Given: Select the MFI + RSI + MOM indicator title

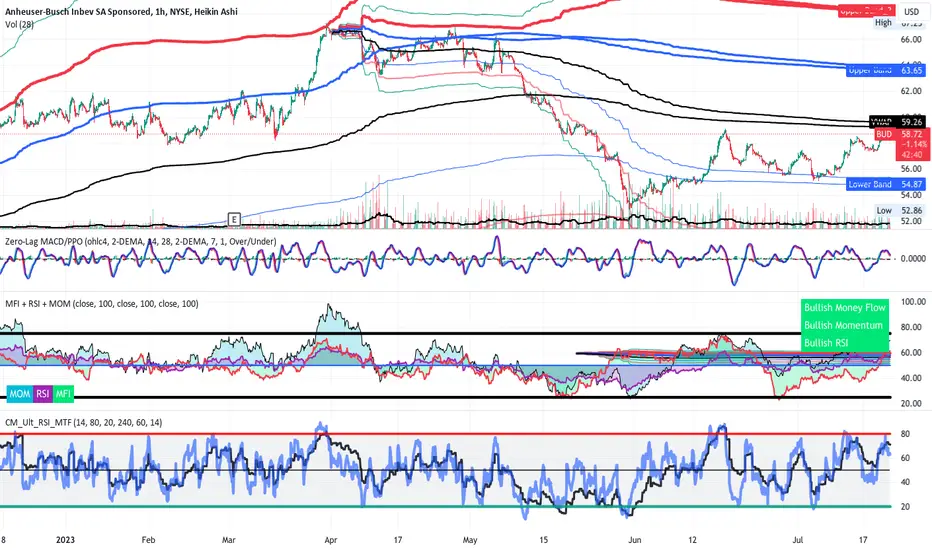Looking at the screenshot, I should coord(102,303).
